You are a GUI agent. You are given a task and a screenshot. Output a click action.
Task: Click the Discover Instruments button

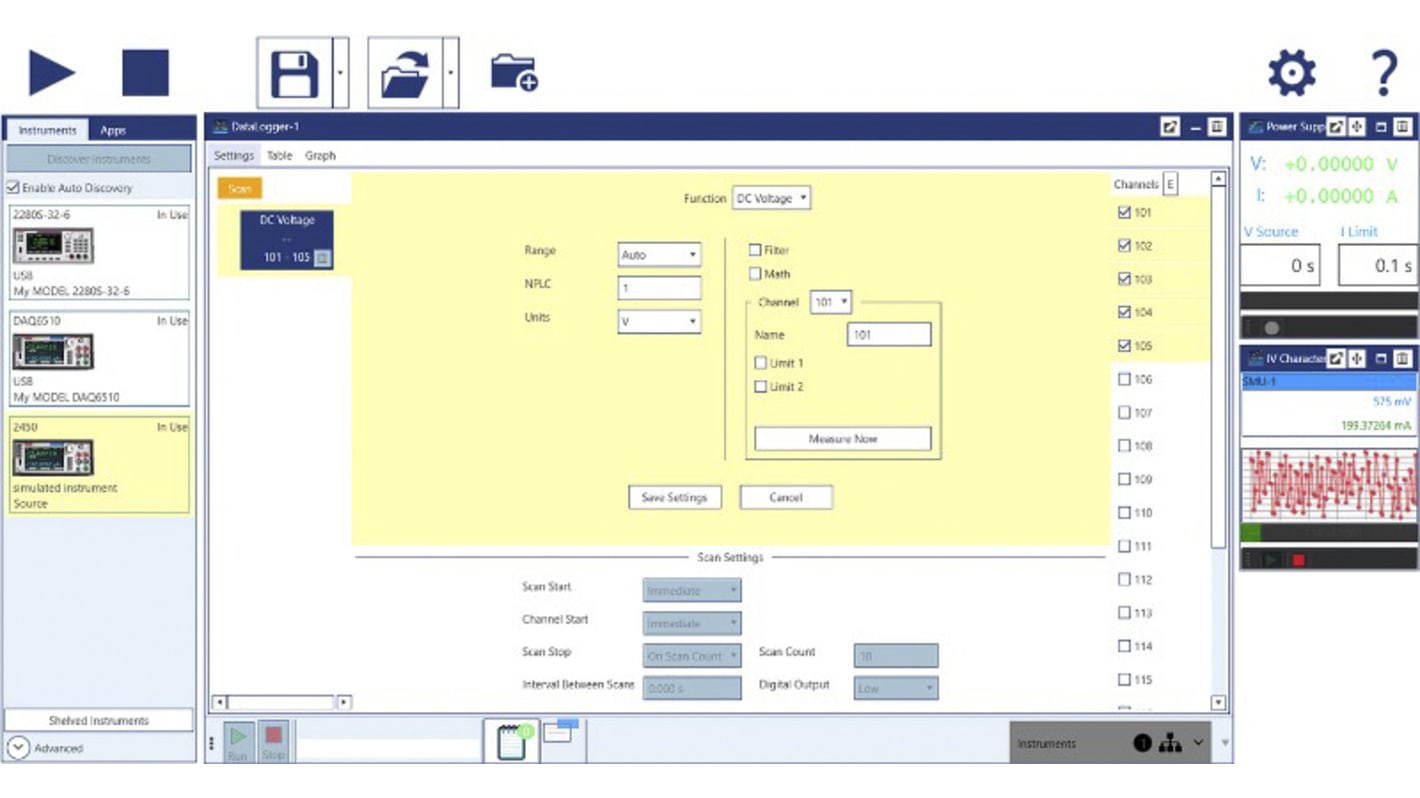pos(99,159)
